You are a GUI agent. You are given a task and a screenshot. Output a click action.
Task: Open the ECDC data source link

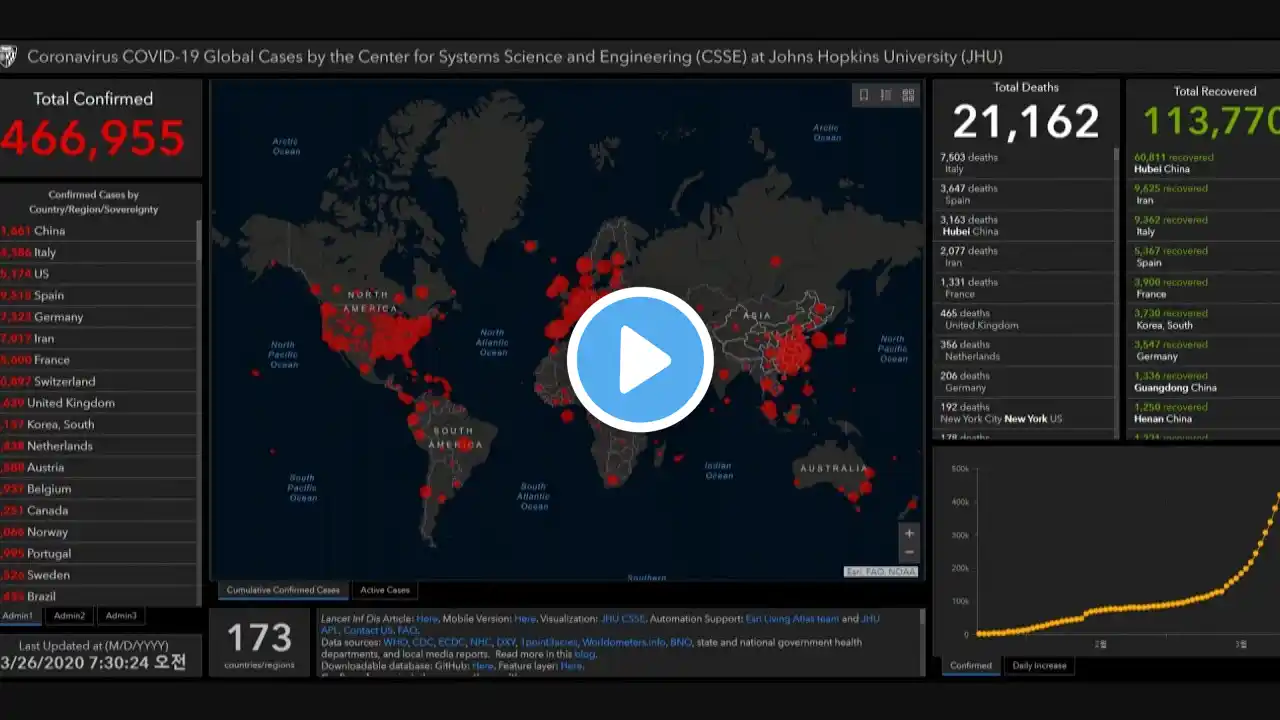point(451,642)
